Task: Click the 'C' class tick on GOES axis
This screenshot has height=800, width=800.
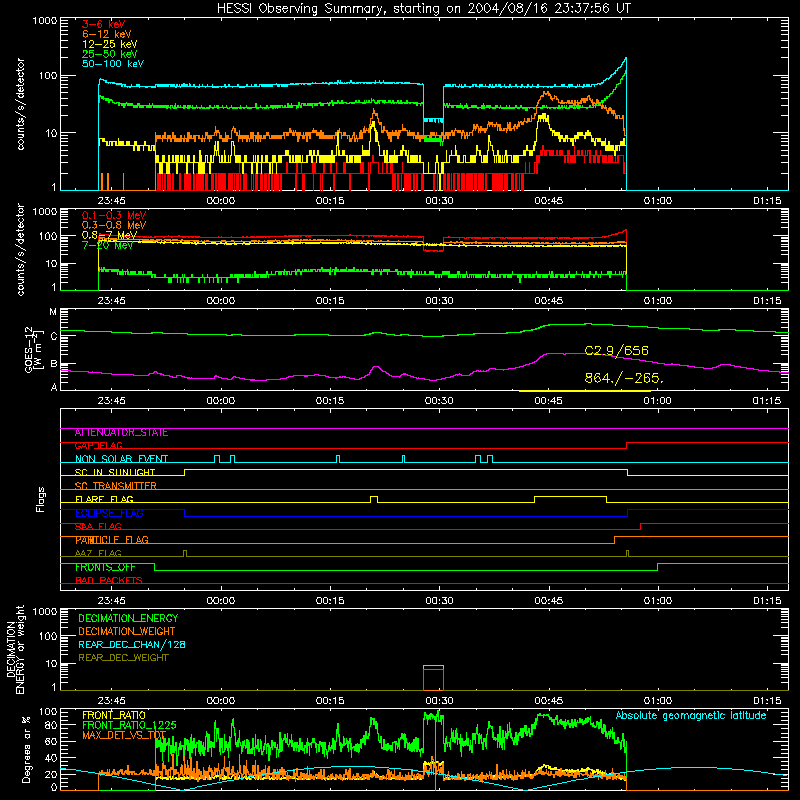Action: (x=54, y=336)
